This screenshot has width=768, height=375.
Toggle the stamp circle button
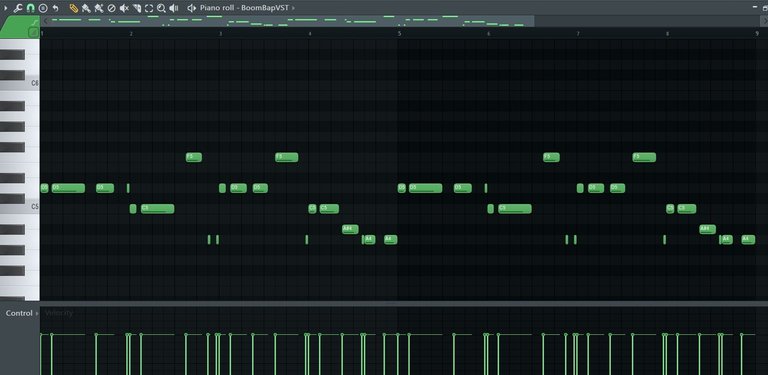(x=43, y=8)
